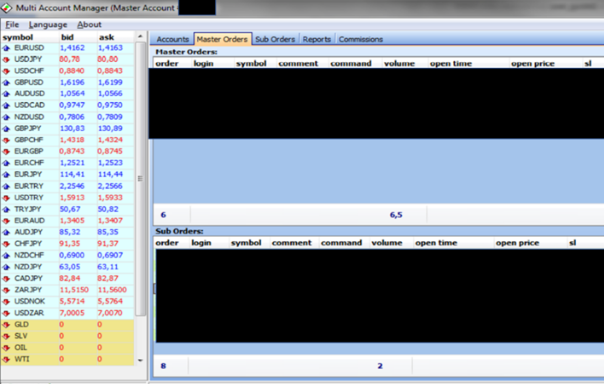The width and height of the screenshot is (604, 384).
Task: Select the ZARJPY row symbol name
Action: point(28,290)
